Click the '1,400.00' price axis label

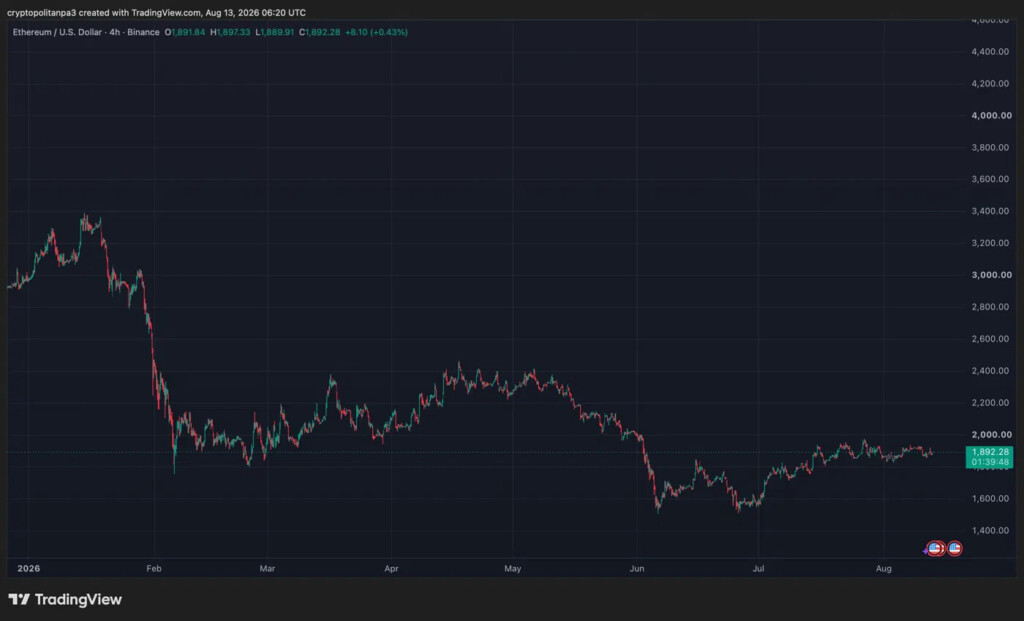[x=990, y=530]
